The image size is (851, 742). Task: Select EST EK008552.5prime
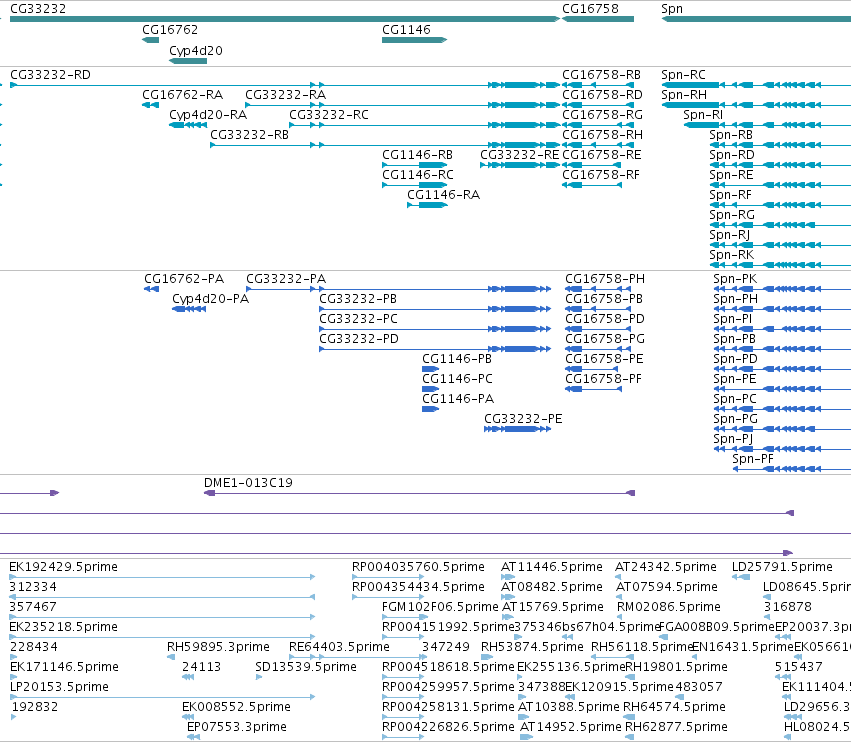tap(236, 707)
